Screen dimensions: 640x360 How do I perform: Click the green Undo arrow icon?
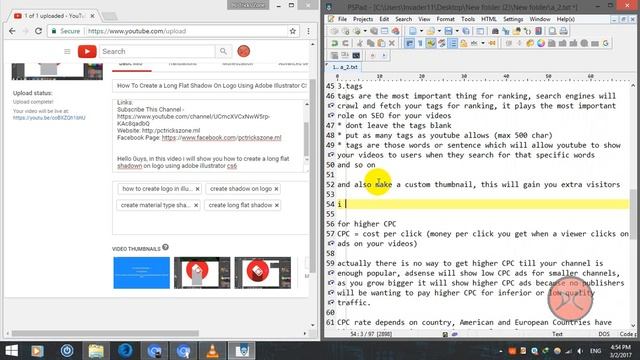[334, 43]
